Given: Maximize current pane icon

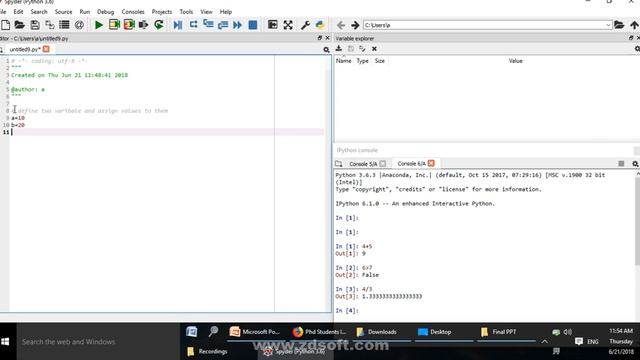Looking at the screenshot, I should pyautogui.click(x=272, y=25).
